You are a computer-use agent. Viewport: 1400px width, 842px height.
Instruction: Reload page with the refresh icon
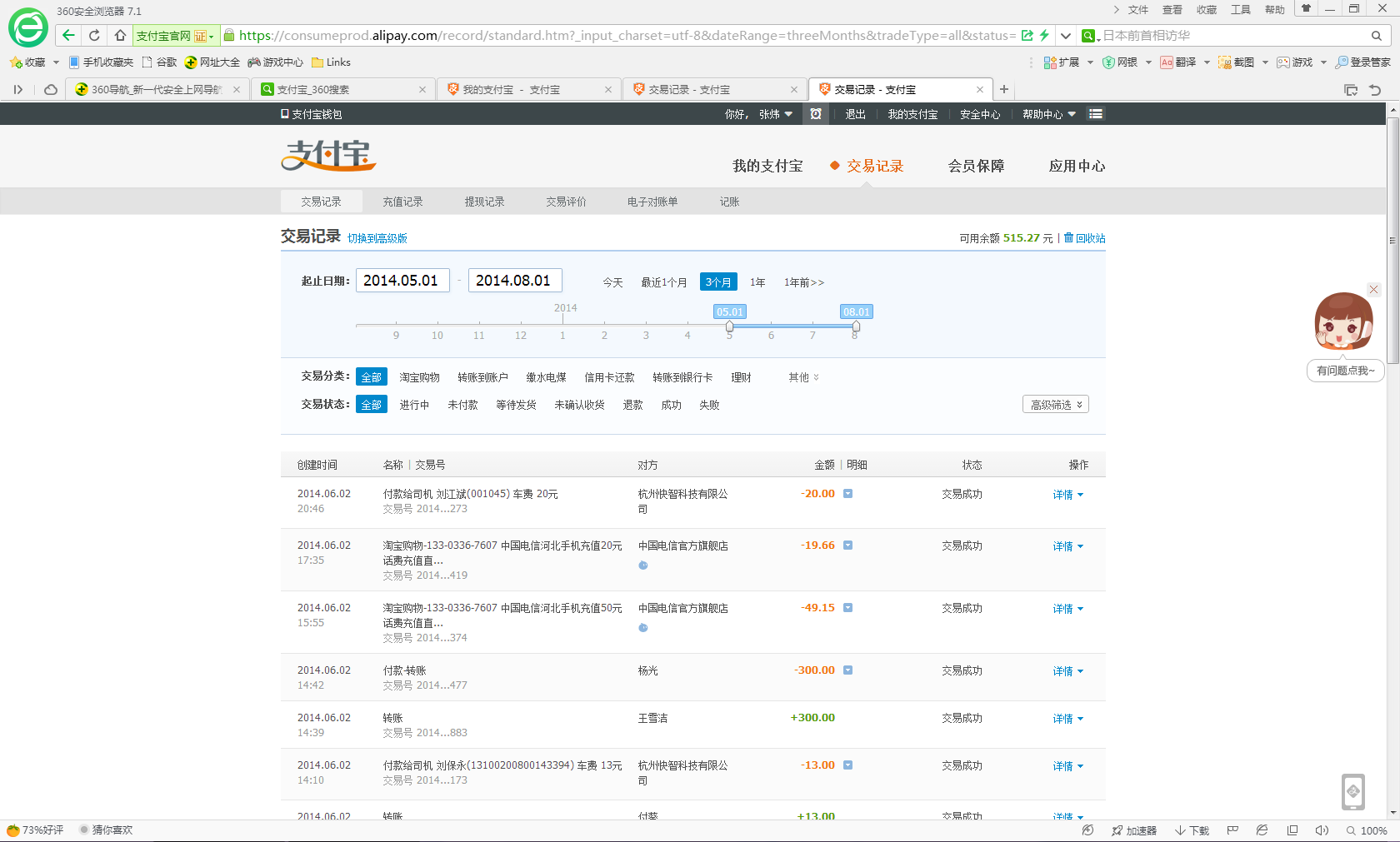pyautogui.click(x=94, y=35)
